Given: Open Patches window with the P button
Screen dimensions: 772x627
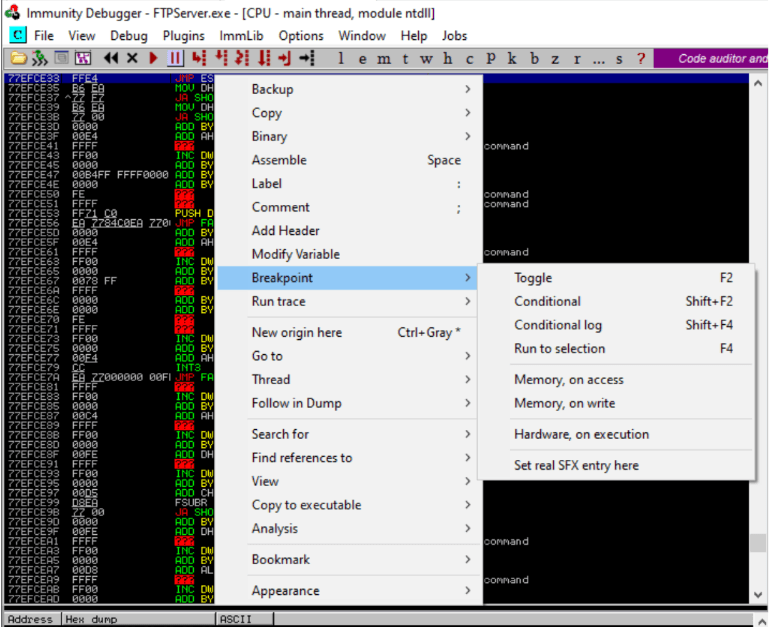Looking at the screenshot, I should 491,59.
